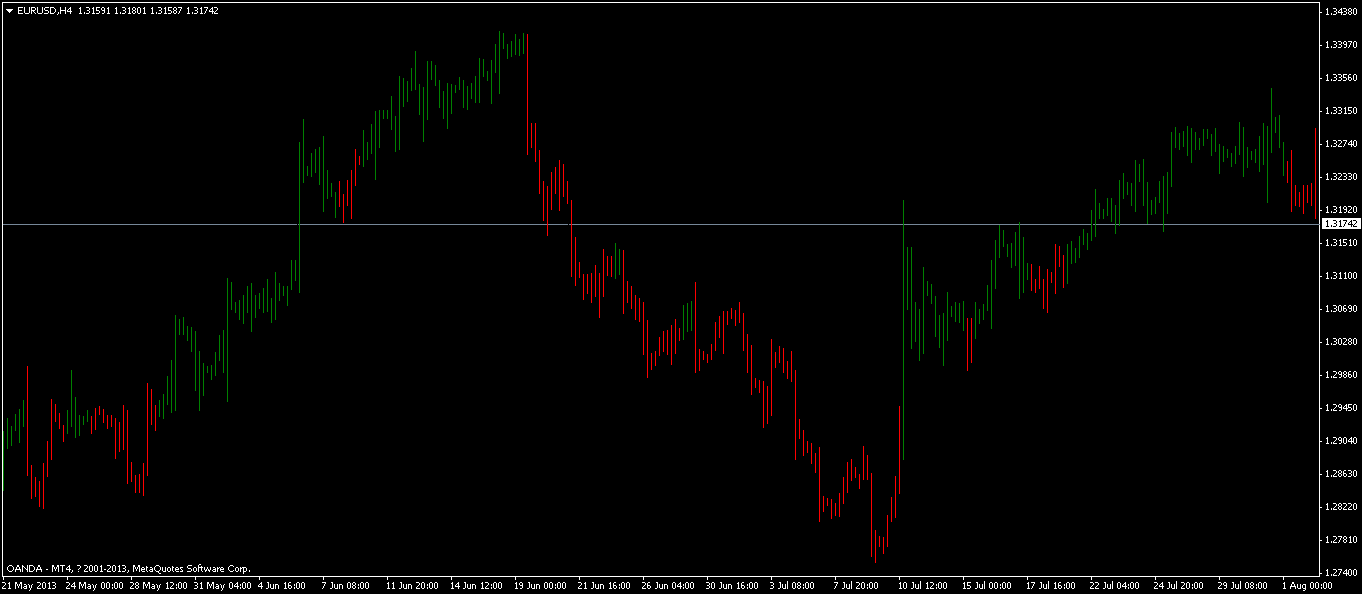Click the 1.33150 price scale label
1362x594 pixels.
click(x=1340, y=110)
